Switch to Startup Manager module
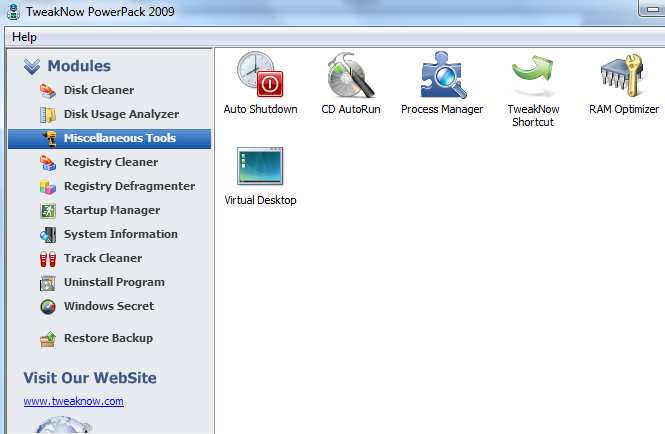Viewport: 665px width, 434px height. [x=112, y=210]
